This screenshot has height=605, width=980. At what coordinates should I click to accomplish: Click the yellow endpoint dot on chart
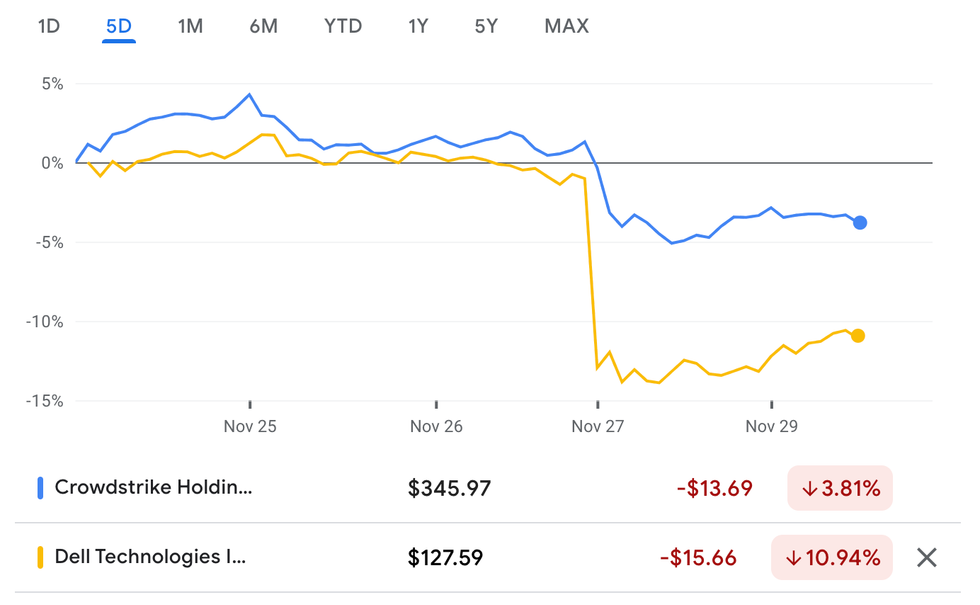(858, 336)
